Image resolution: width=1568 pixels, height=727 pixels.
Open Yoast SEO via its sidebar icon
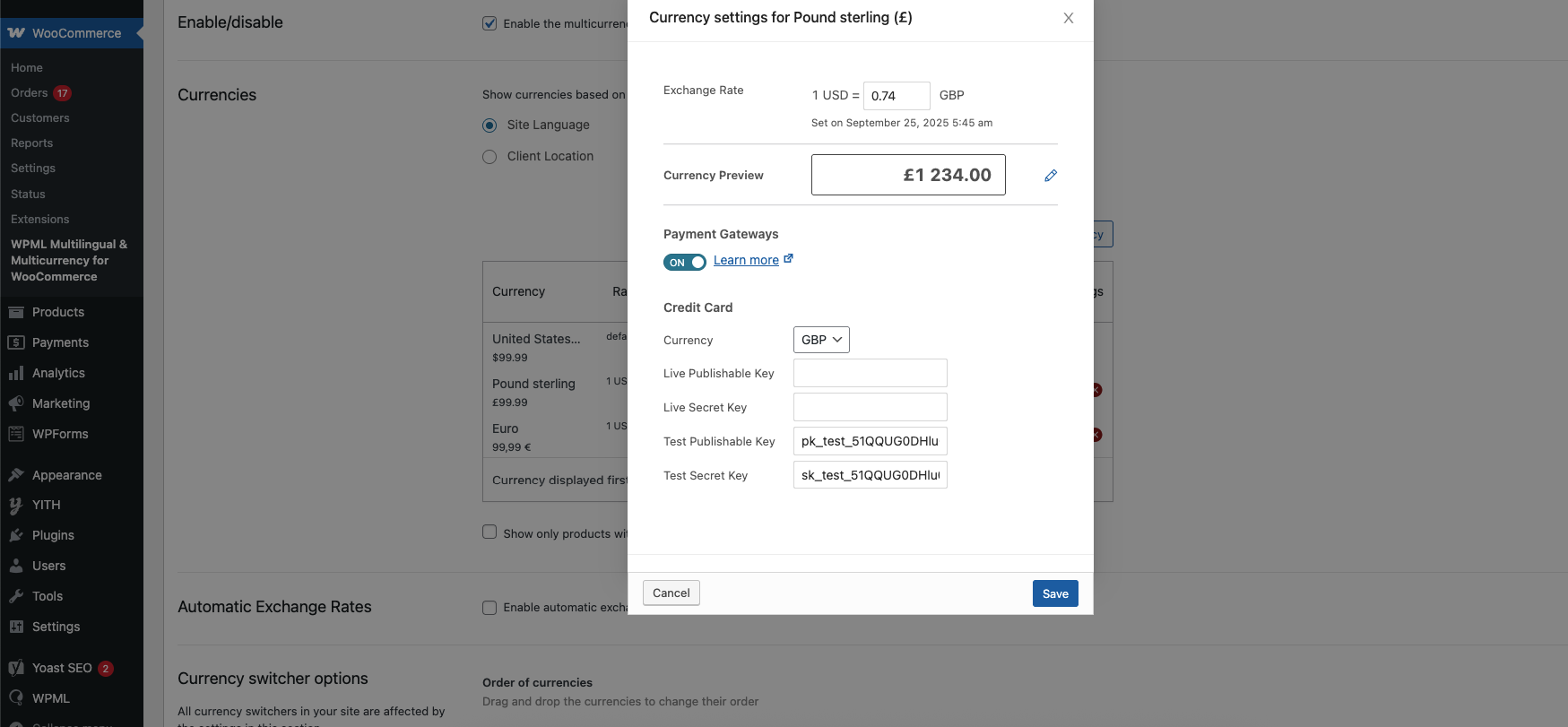pos(16,668)
